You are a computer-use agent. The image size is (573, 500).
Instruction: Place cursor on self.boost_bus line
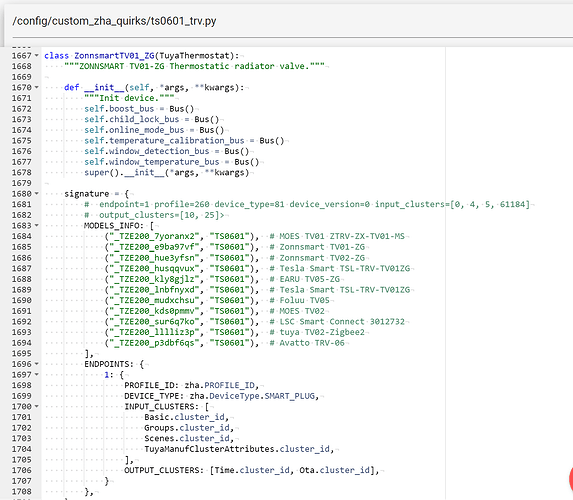(139, 109)
